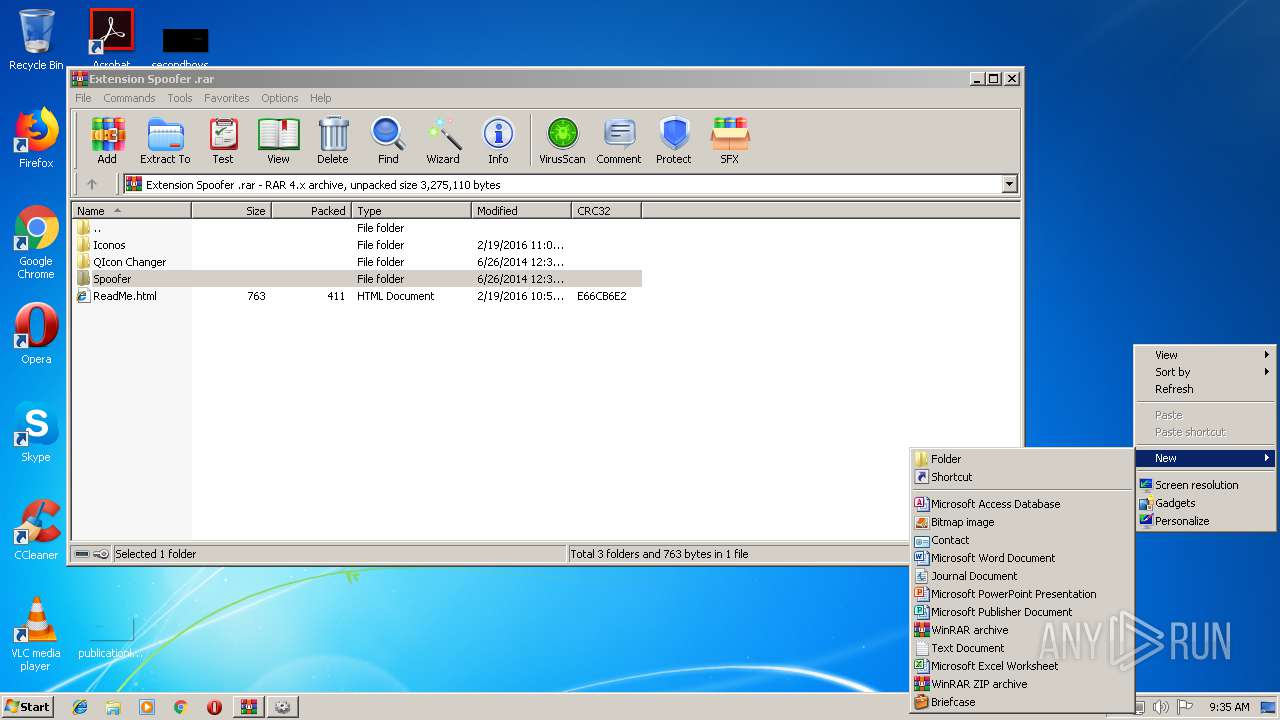Create new WinRAR ZIP archive
Viewport: 1280px width, 720px height.
tap(1021, 684)
